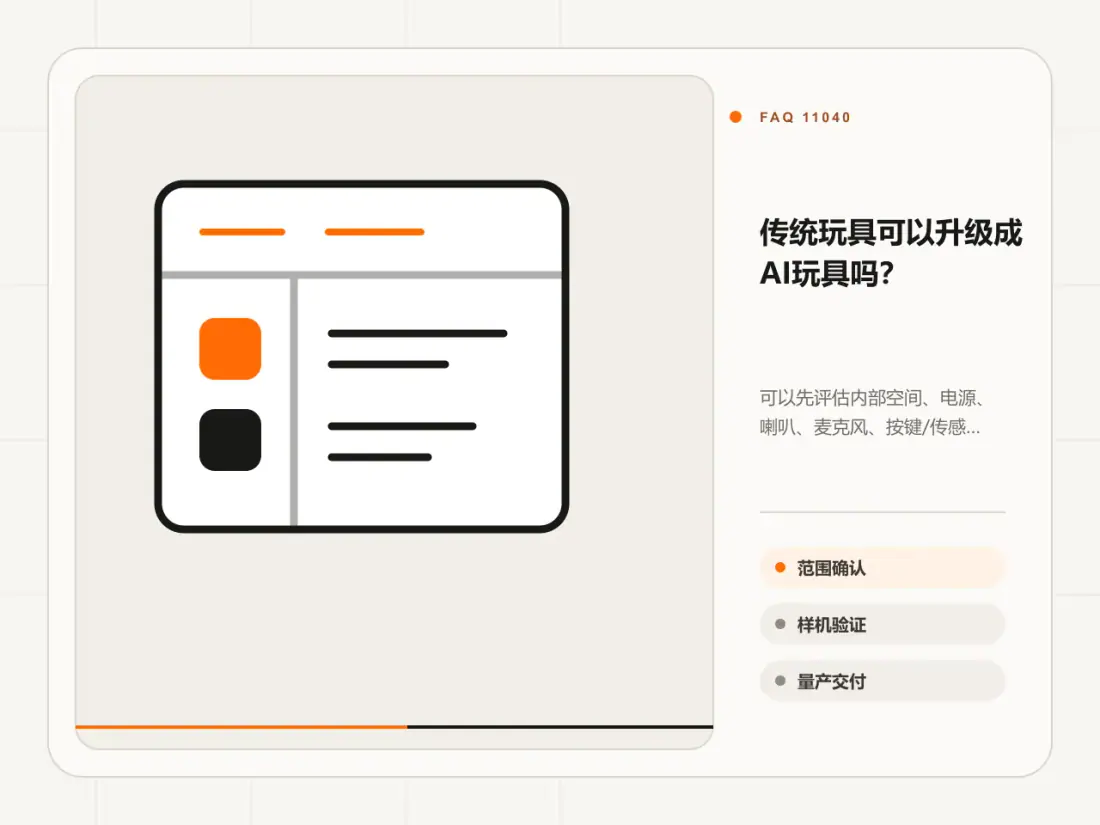The width and height of the screenshot is (1100, 825).
Task: Select the 范围确认 step pill
Action: (883, 568)
